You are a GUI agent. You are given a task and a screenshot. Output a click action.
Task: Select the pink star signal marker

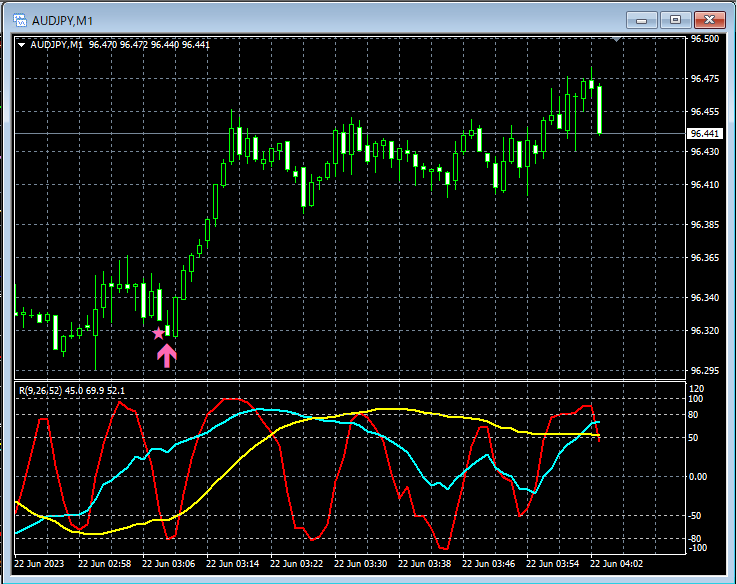pos(158,333)
